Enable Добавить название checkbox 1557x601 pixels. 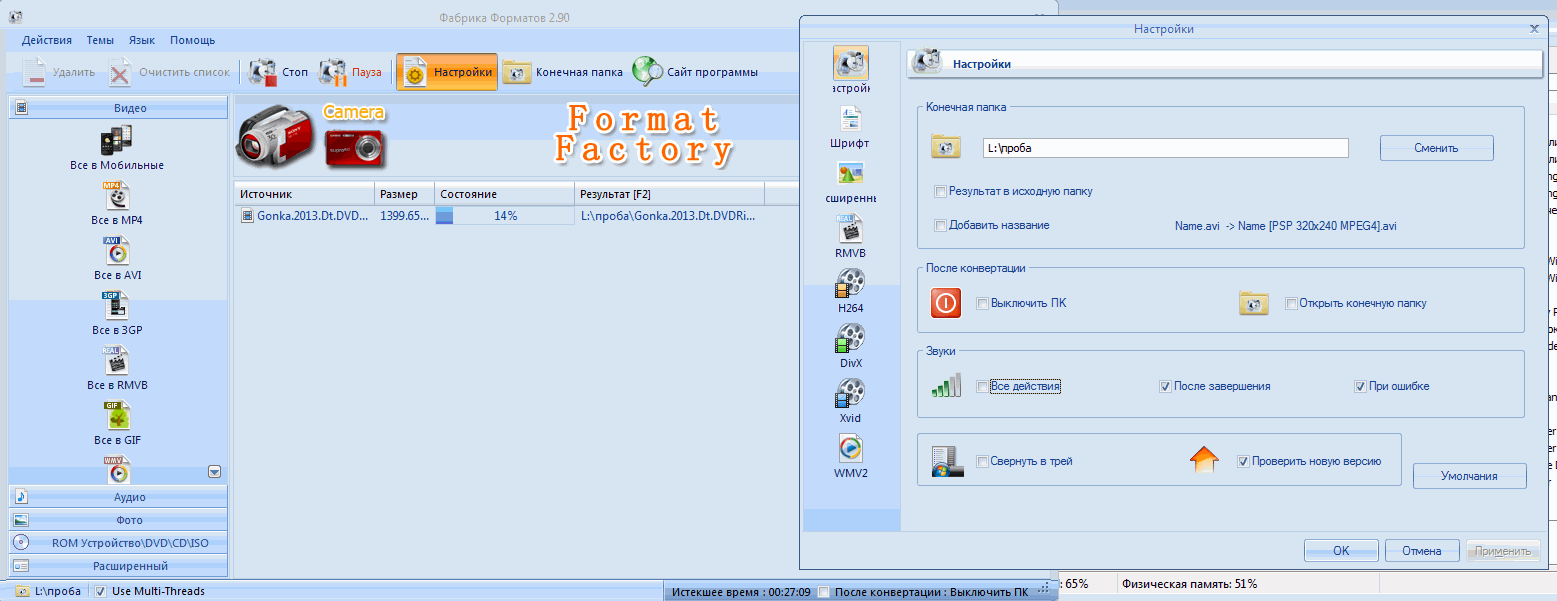click(x=940, y=225)
